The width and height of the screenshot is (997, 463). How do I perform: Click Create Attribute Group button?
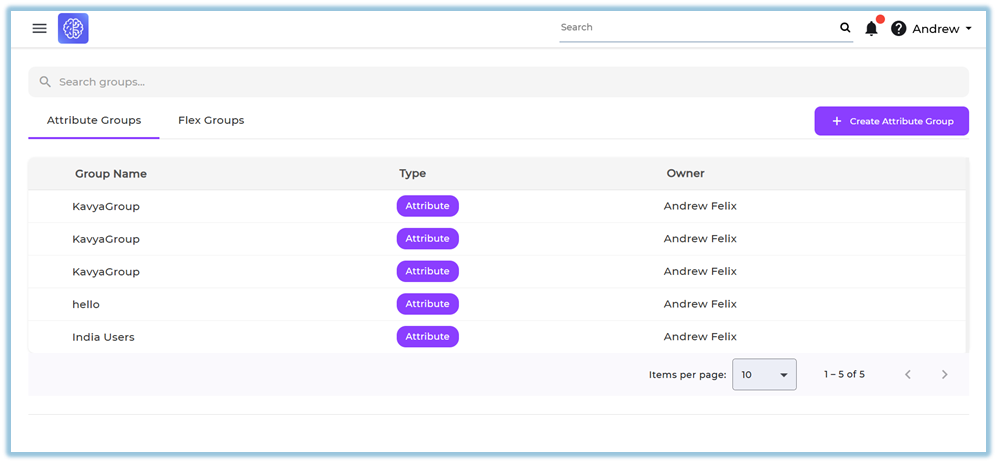pos(891,121)
